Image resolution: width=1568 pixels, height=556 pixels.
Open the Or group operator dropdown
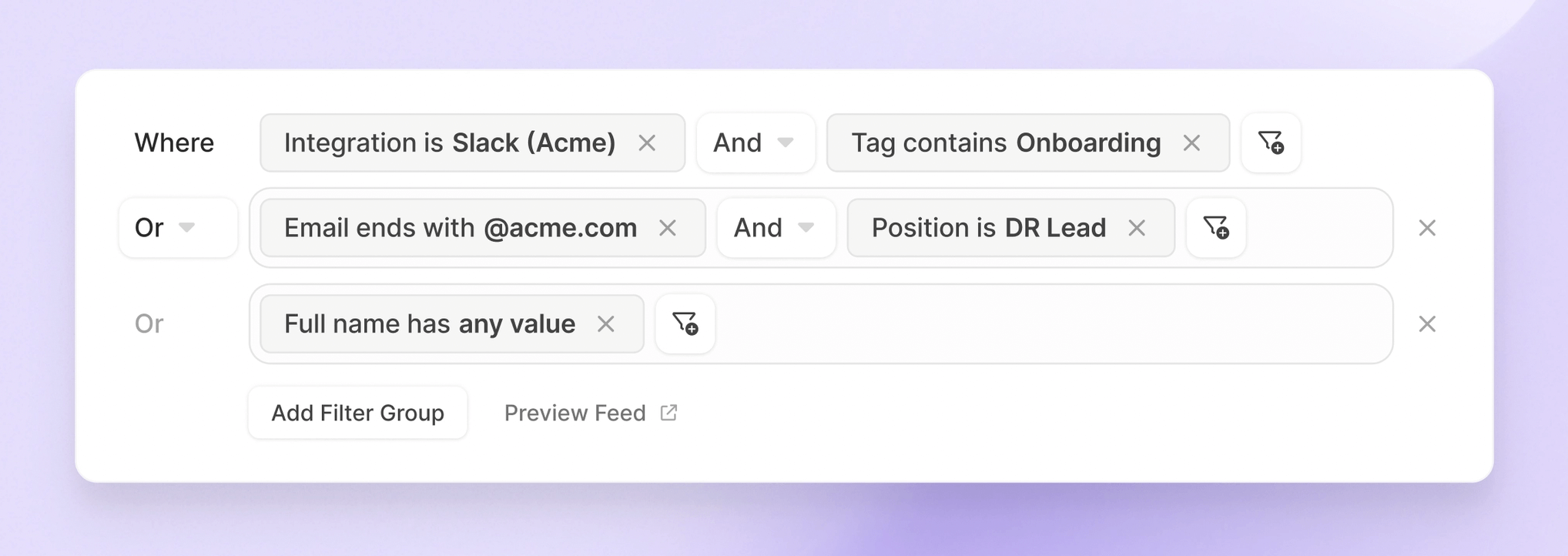tap(178, 228)
